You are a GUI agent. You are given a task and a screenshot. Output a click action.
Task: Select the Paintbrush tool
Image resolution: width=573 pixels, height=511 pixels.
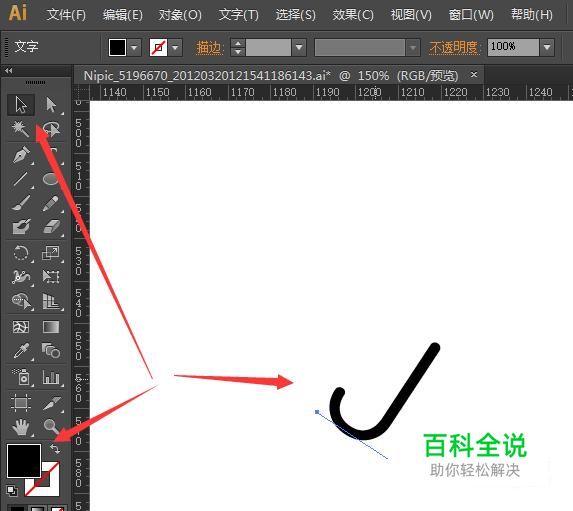click(20, 203)
